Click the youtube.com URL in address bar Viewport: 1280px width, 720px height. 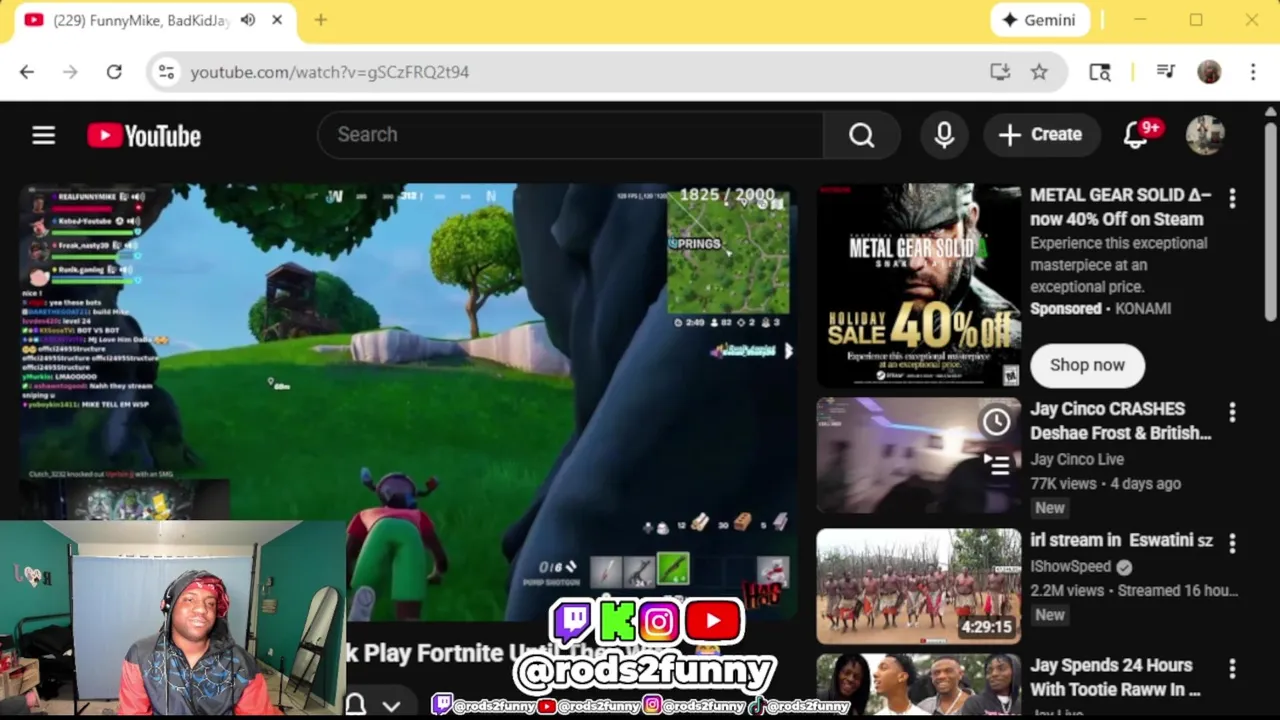(329, 72)
